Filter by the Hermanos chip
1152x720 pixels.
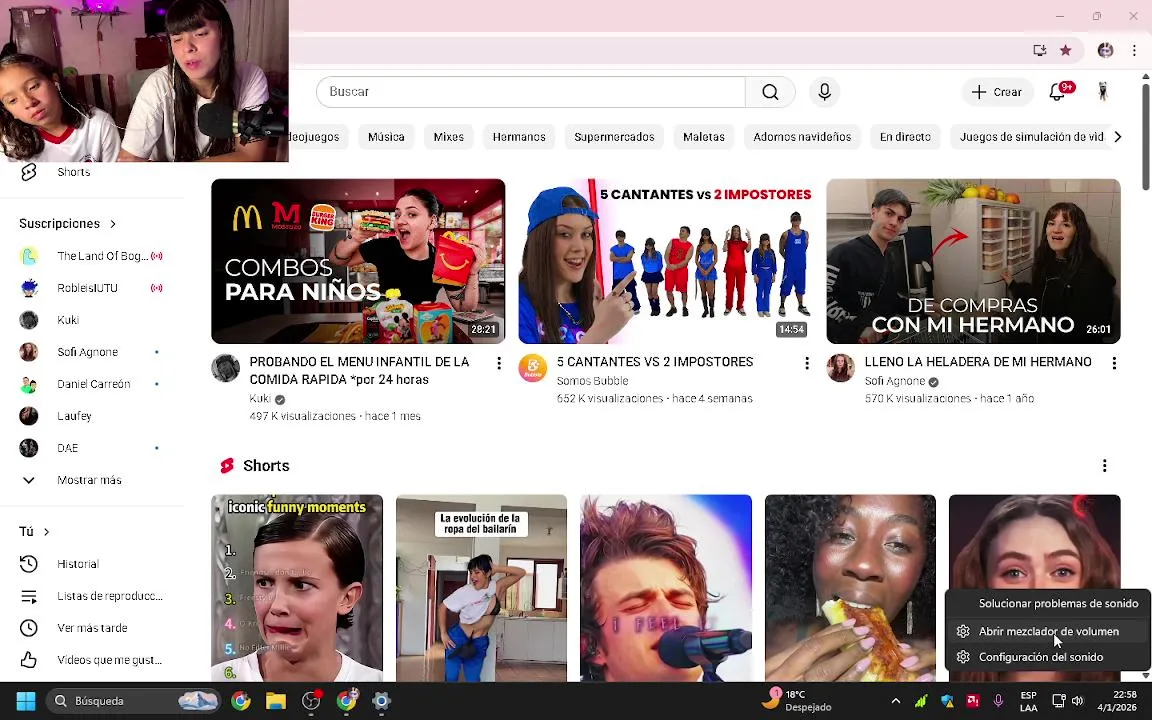tap(519, 137)
